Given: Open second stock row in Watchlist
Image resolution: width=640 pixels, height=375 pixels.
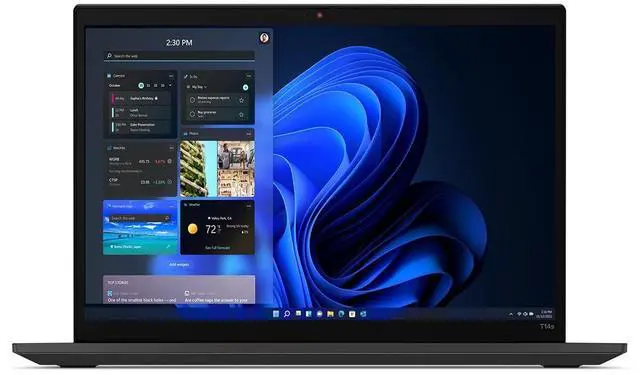Looking at the screenshot, I should [x=140, y=182].
